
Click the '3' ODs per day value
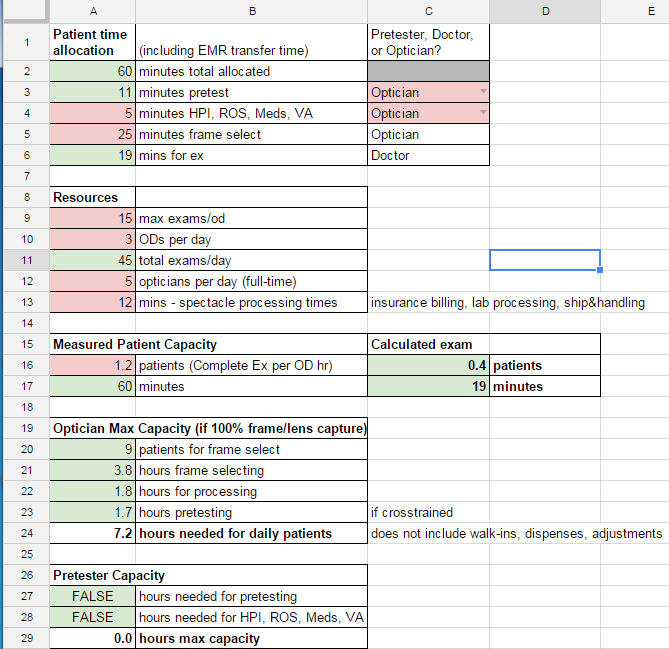tap(93, 239)
